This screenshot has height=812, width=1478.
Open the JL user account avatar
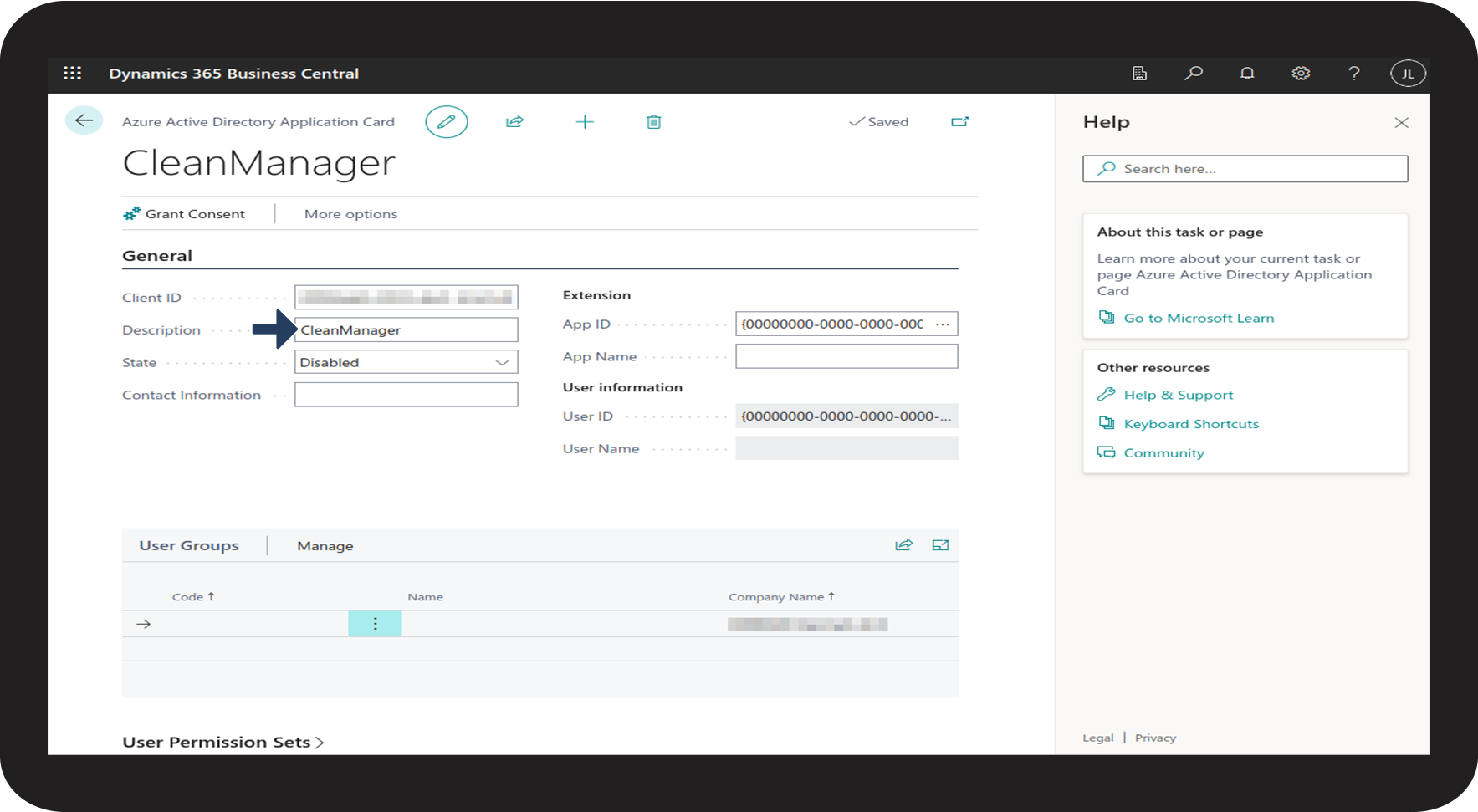click(x=1408, y=74)
